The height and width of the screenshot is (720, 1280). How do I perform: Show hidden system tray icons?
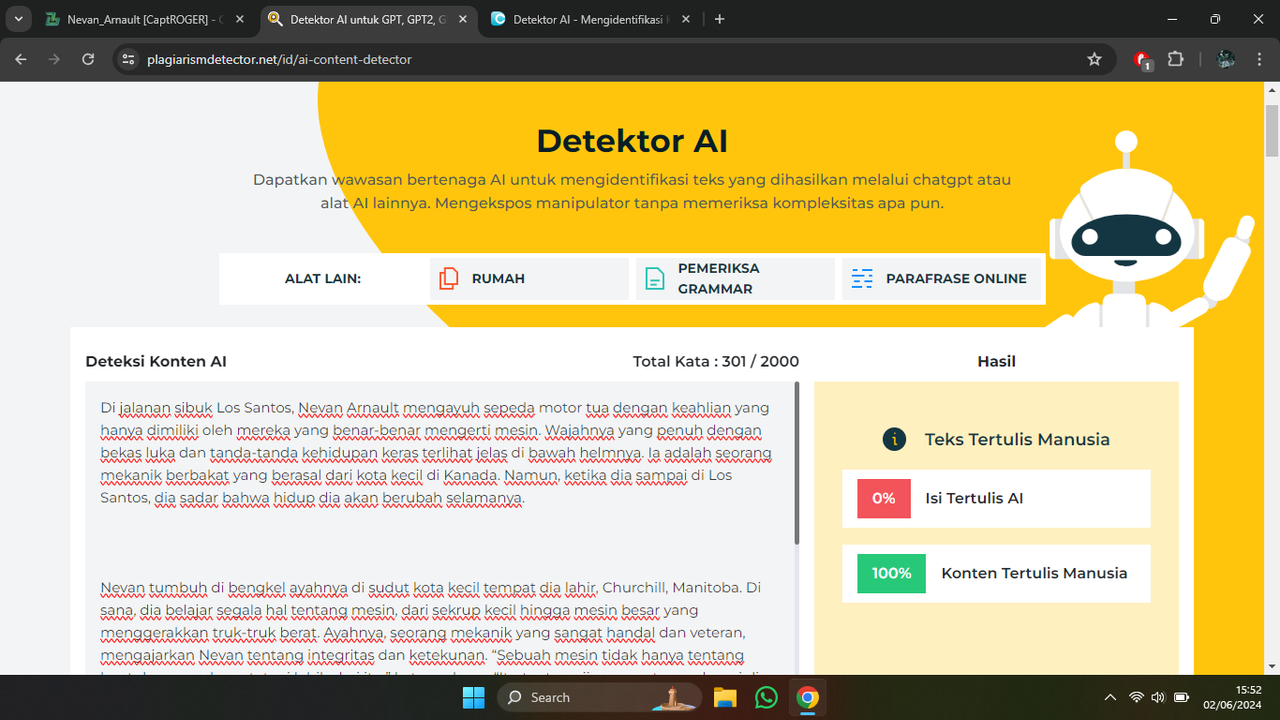click(x=1110, y=697)
